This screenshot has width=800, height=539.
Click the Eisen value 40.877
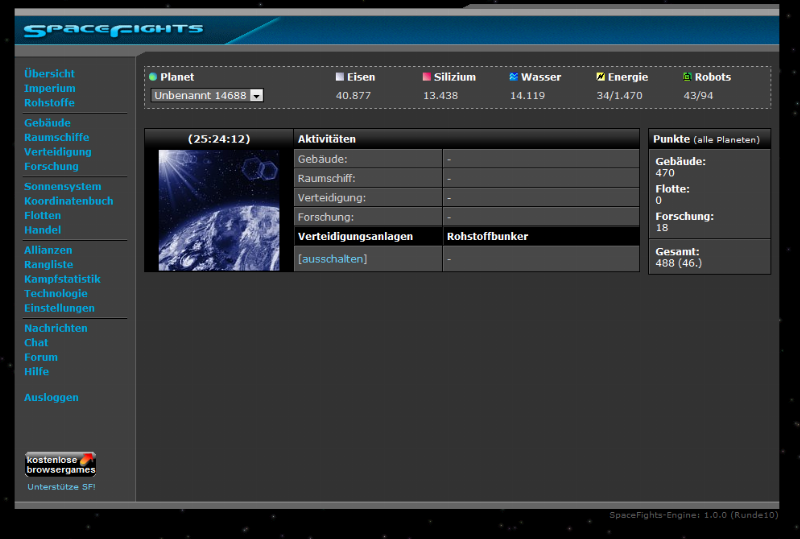(x=353, y=95)
